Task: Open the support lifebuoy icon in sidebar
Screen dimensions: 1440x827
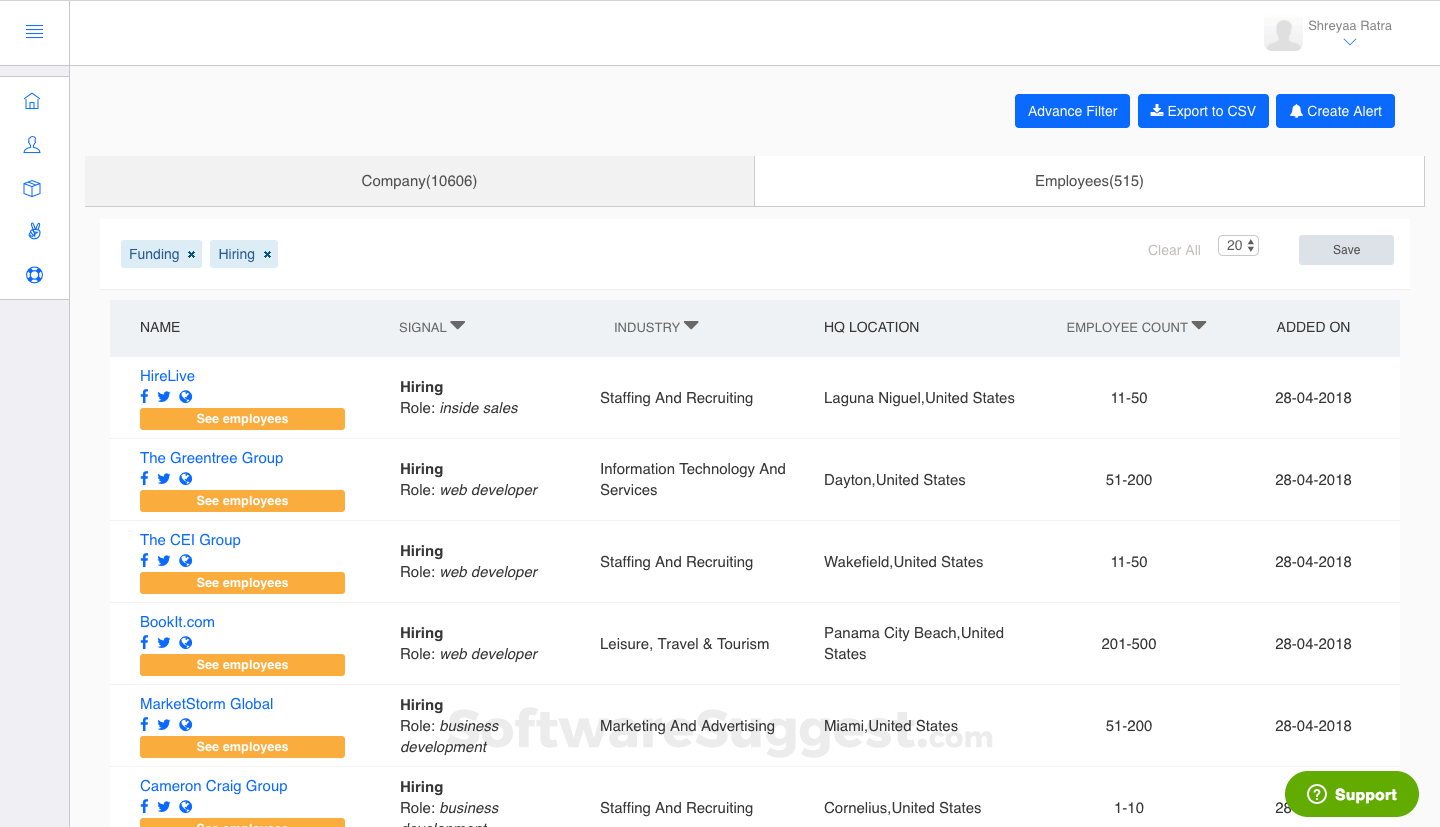Action: 33,274
